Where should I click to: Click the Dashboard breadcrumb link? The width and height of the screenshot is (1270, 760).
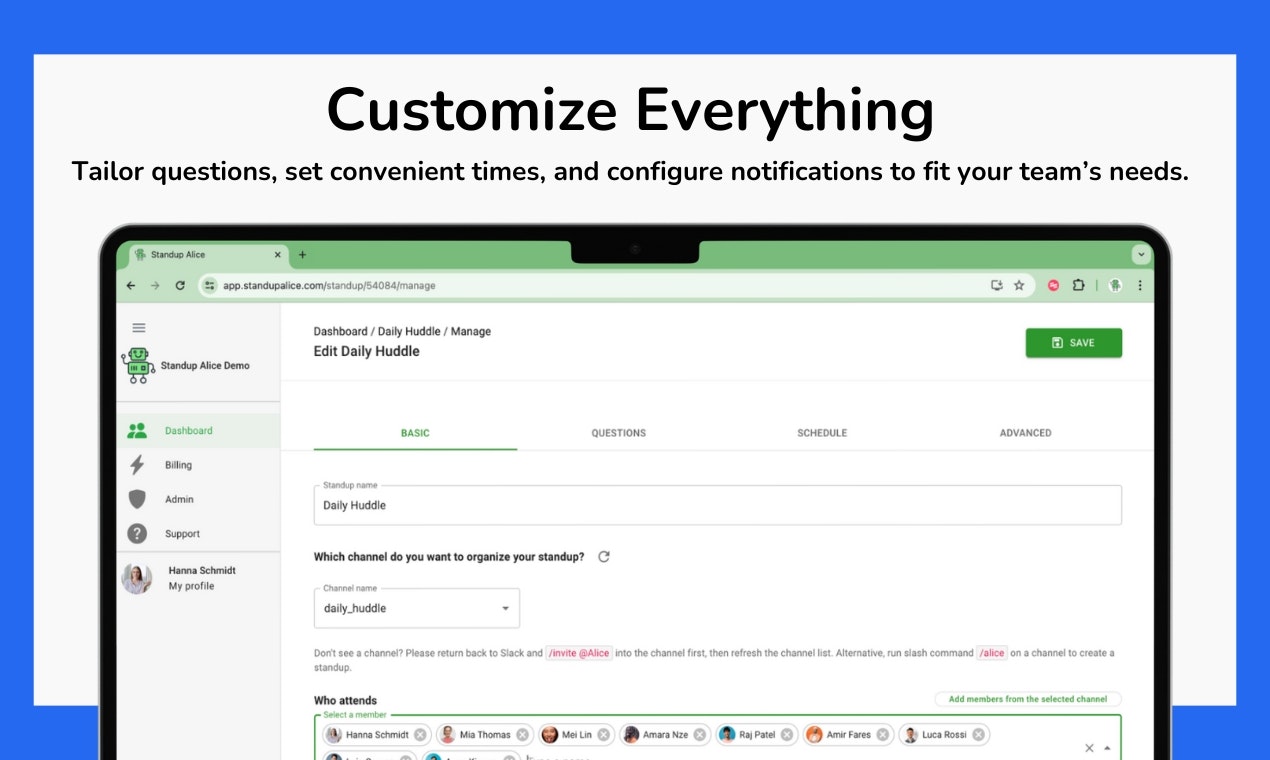pos(341,331)
